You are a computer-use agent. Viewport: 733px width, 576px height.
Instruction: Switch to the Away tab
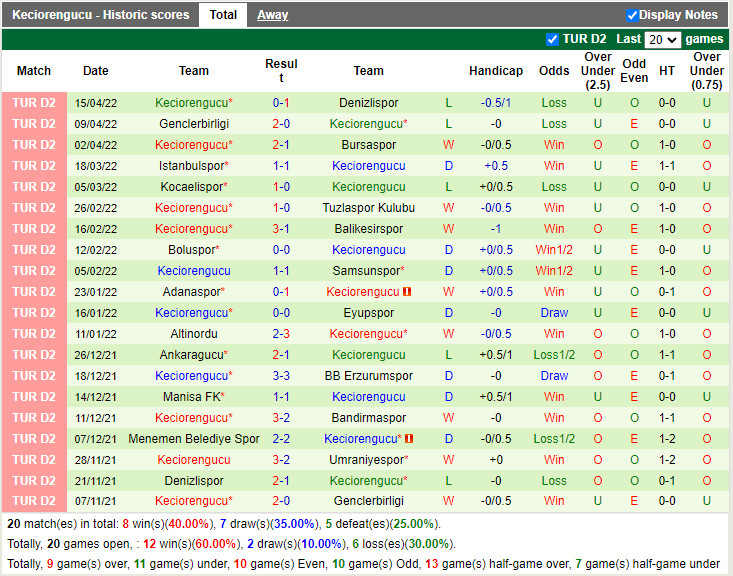pyautogui.click(x=272, y=15)
